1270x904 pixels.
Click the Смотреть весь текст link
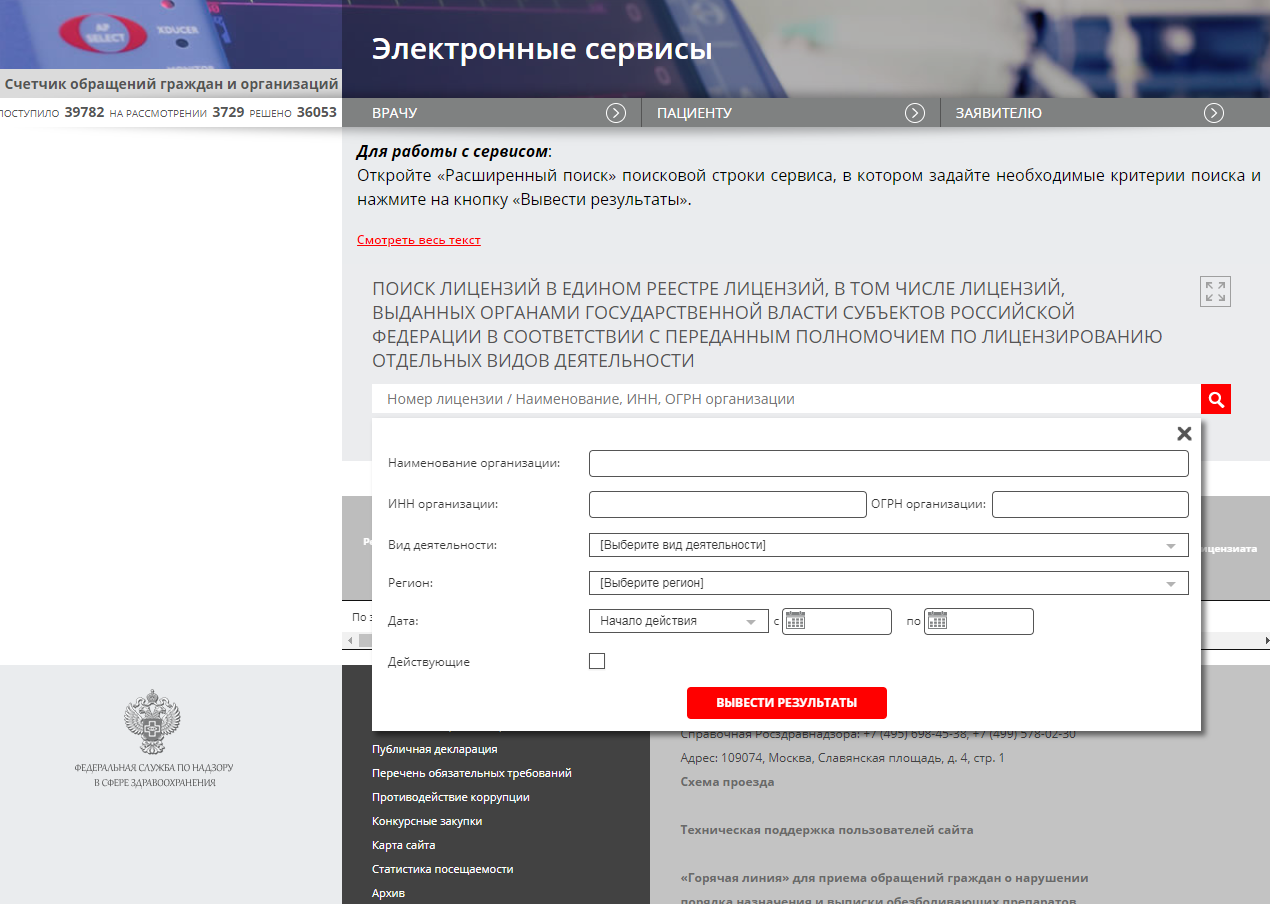418,240
